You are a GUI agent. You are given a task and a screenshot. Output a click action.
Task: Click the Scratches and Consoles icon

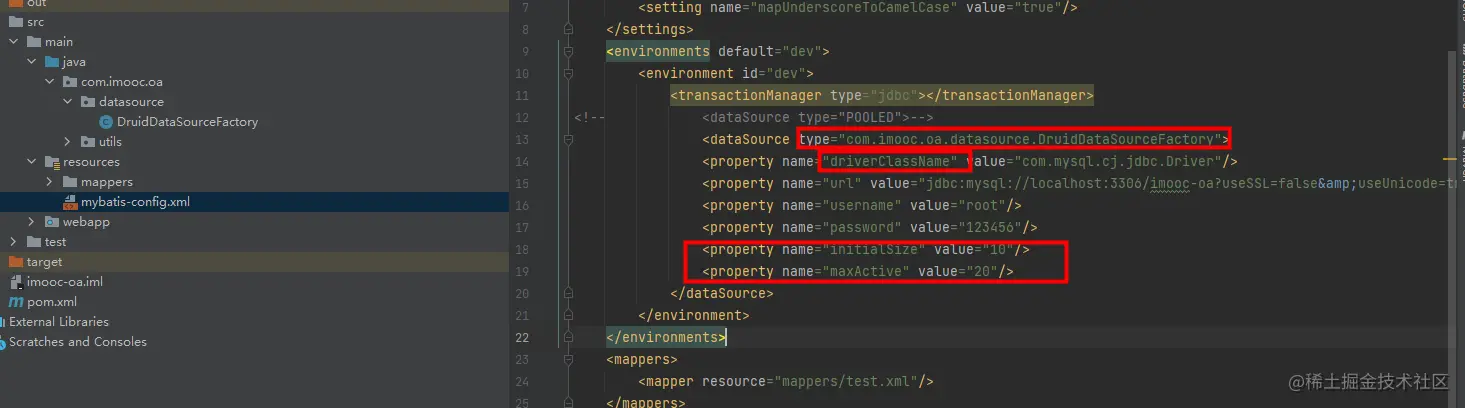(x=3, y=342)
